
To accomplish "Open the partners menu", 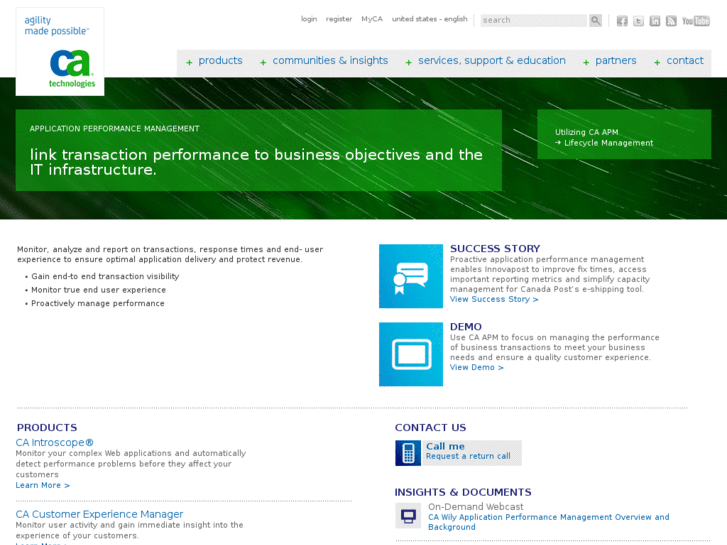I will [x=616, y=61].
